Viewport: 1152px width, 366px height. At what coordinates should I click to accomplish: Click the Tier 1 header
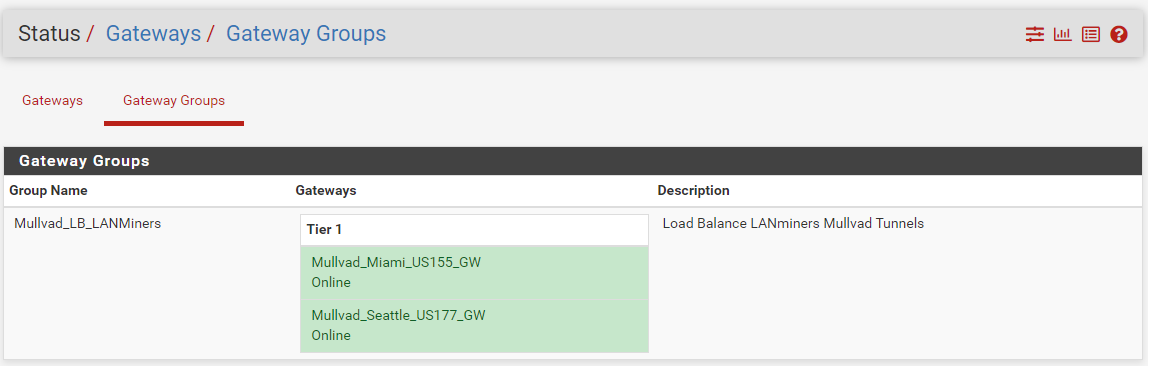coord(324,229)
